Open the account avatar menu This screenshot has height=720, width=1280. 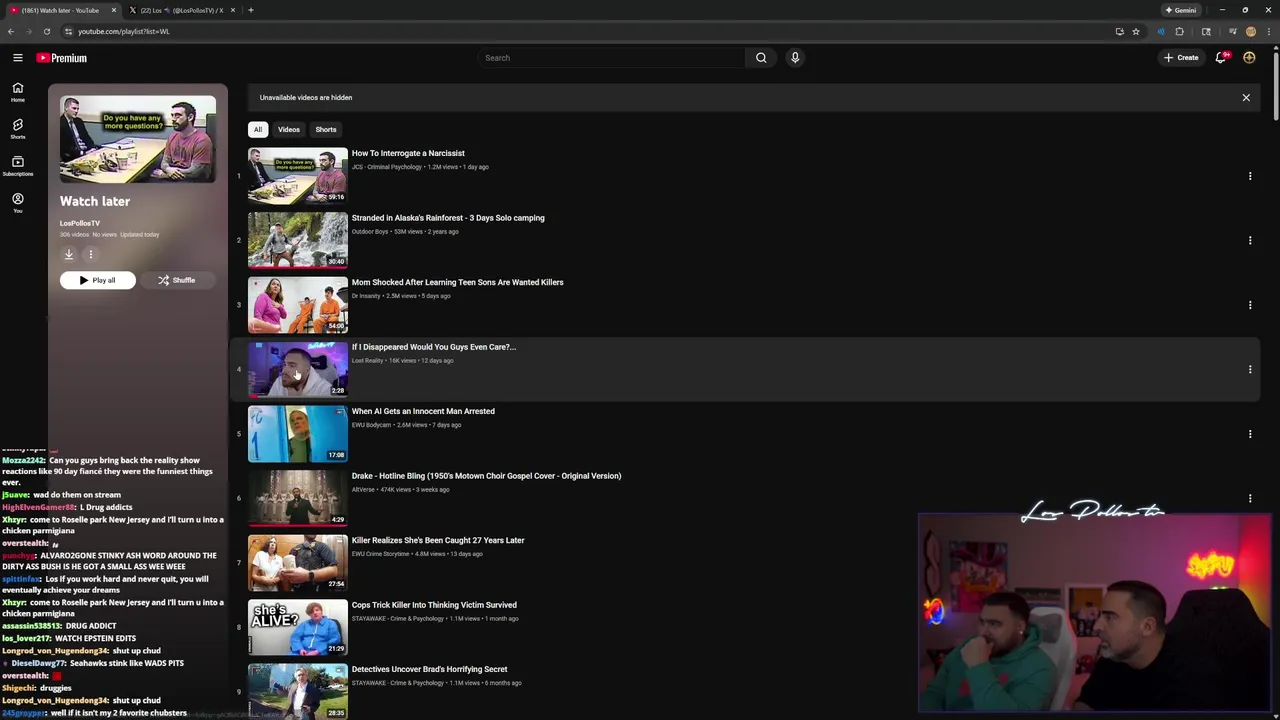tap(1249, 58)
